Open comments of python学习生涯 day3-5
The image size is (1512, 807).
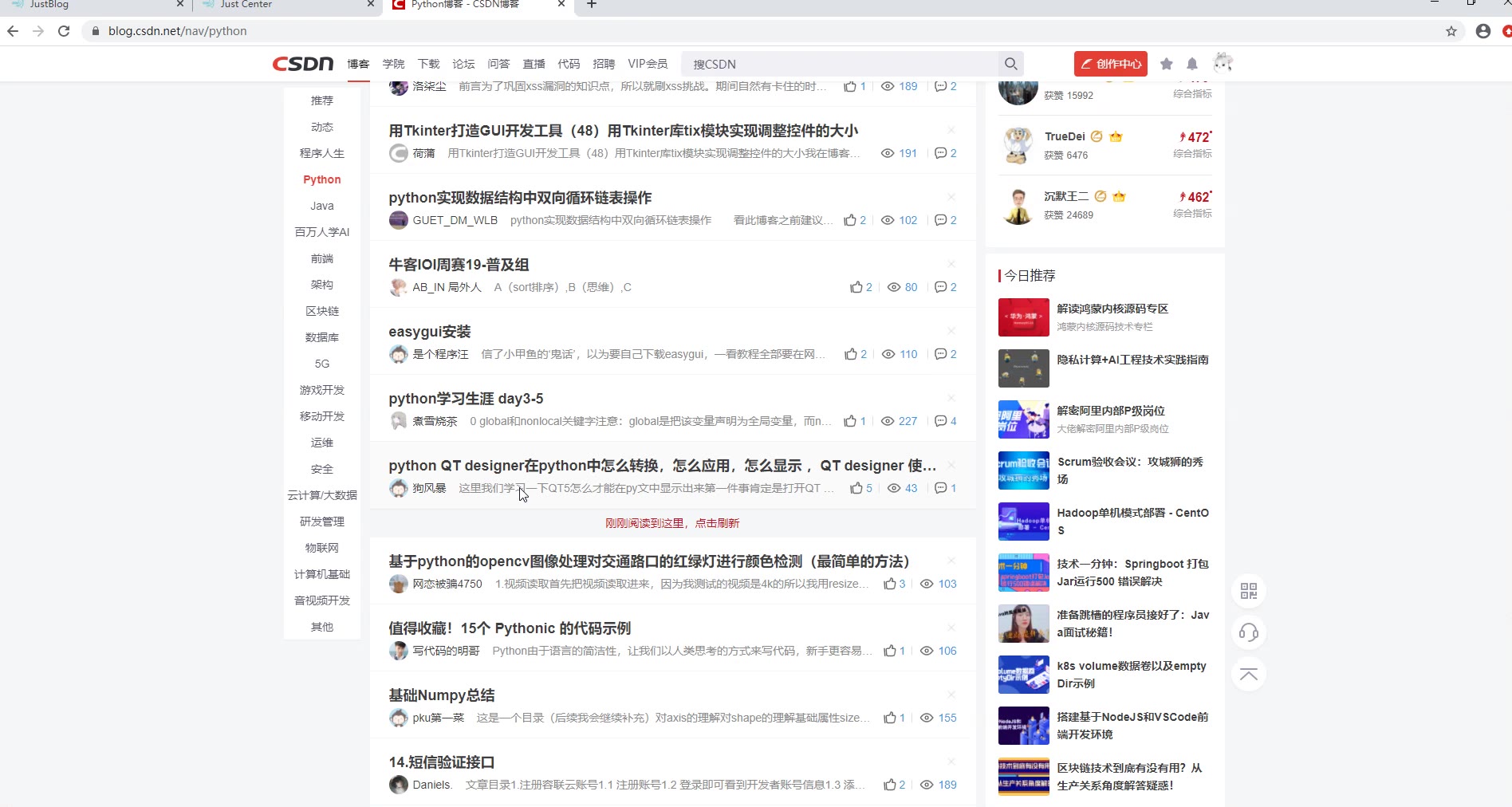[x=946, y=421]
